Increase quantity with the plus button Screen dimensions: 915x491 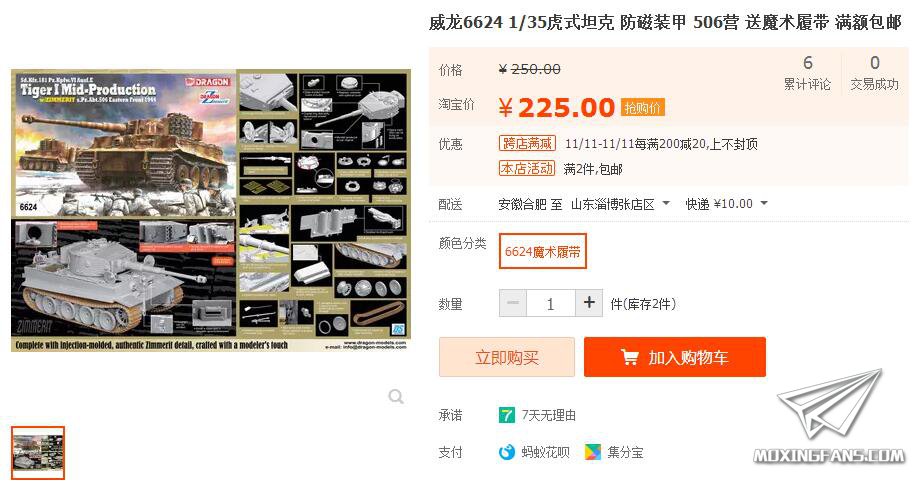[x=589, y=303]
